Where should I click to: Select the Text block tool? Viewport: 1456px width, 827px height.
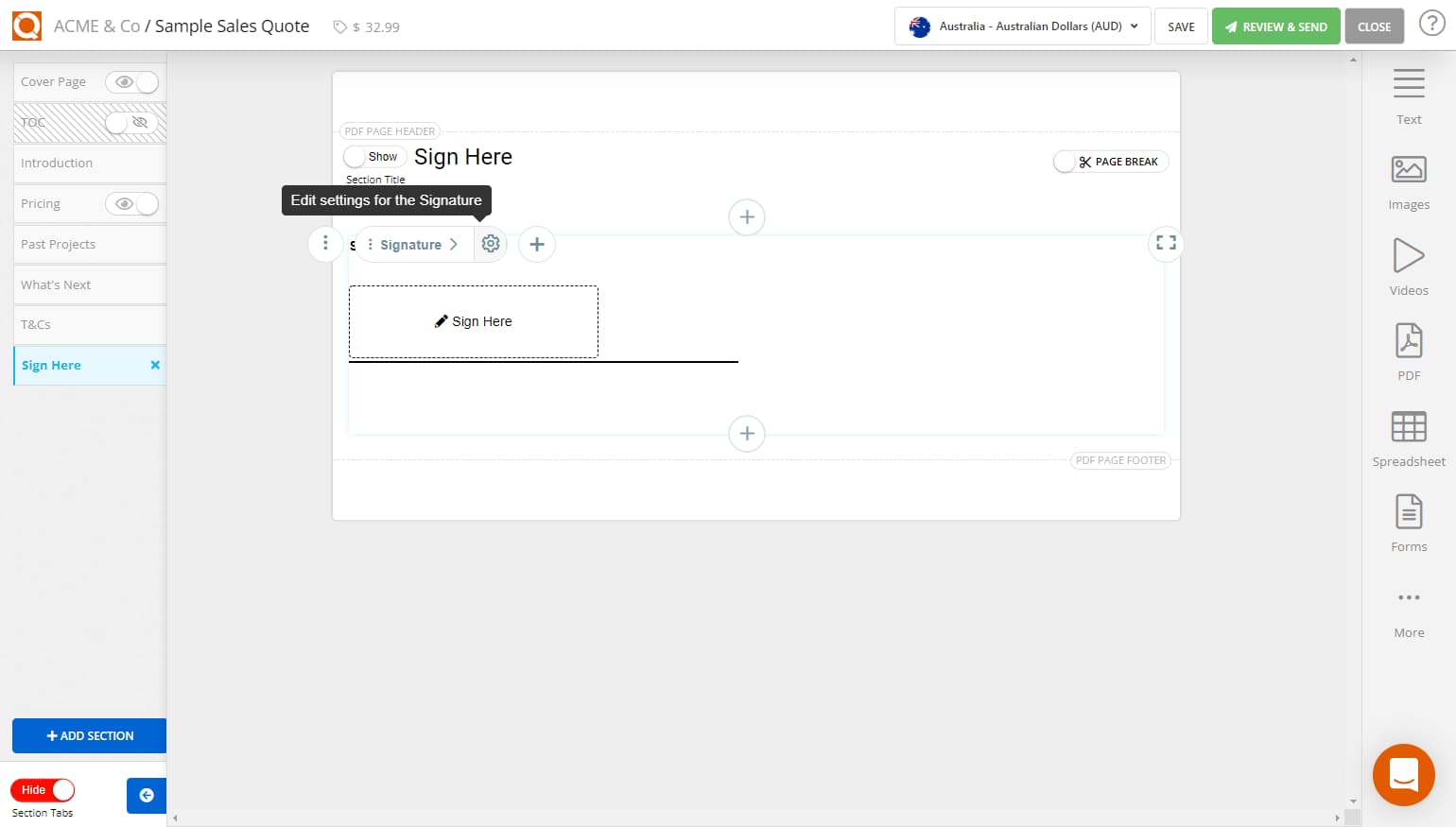[1408, 95]
